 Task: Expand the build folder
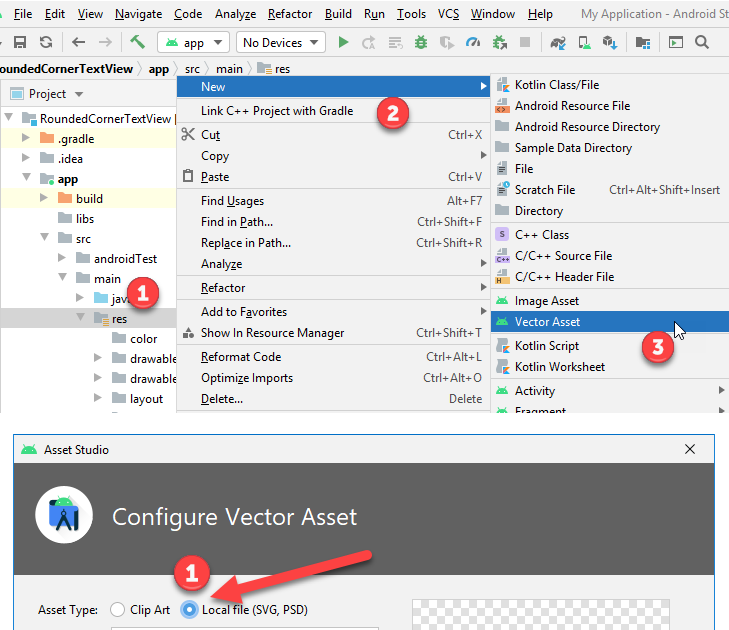point(44,198)
